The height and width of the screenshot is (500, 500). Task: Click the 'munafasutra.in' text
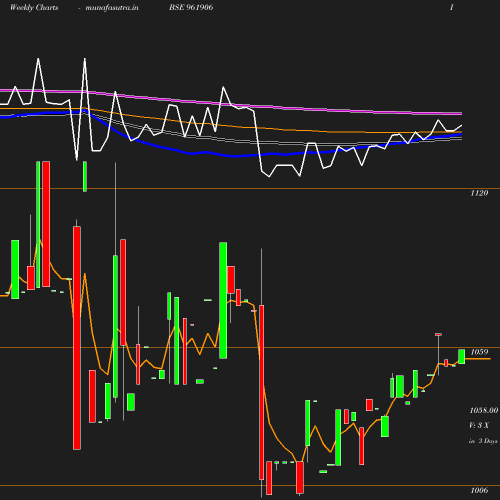(x=112, y=7)
